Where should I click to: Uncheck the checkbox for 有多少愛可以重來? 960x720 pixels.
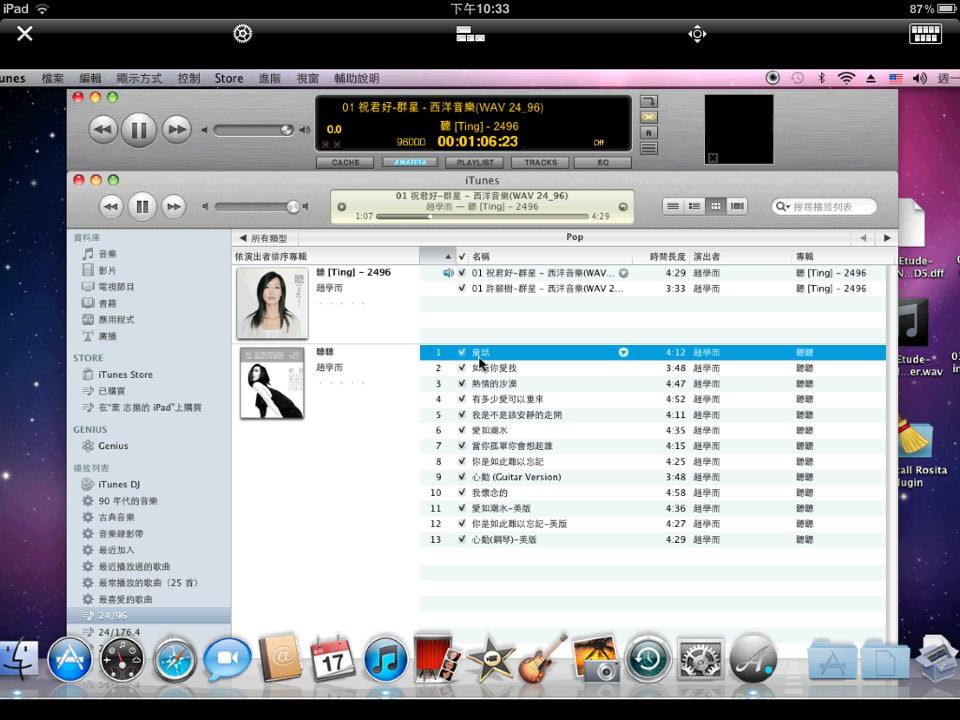(462, 399)
